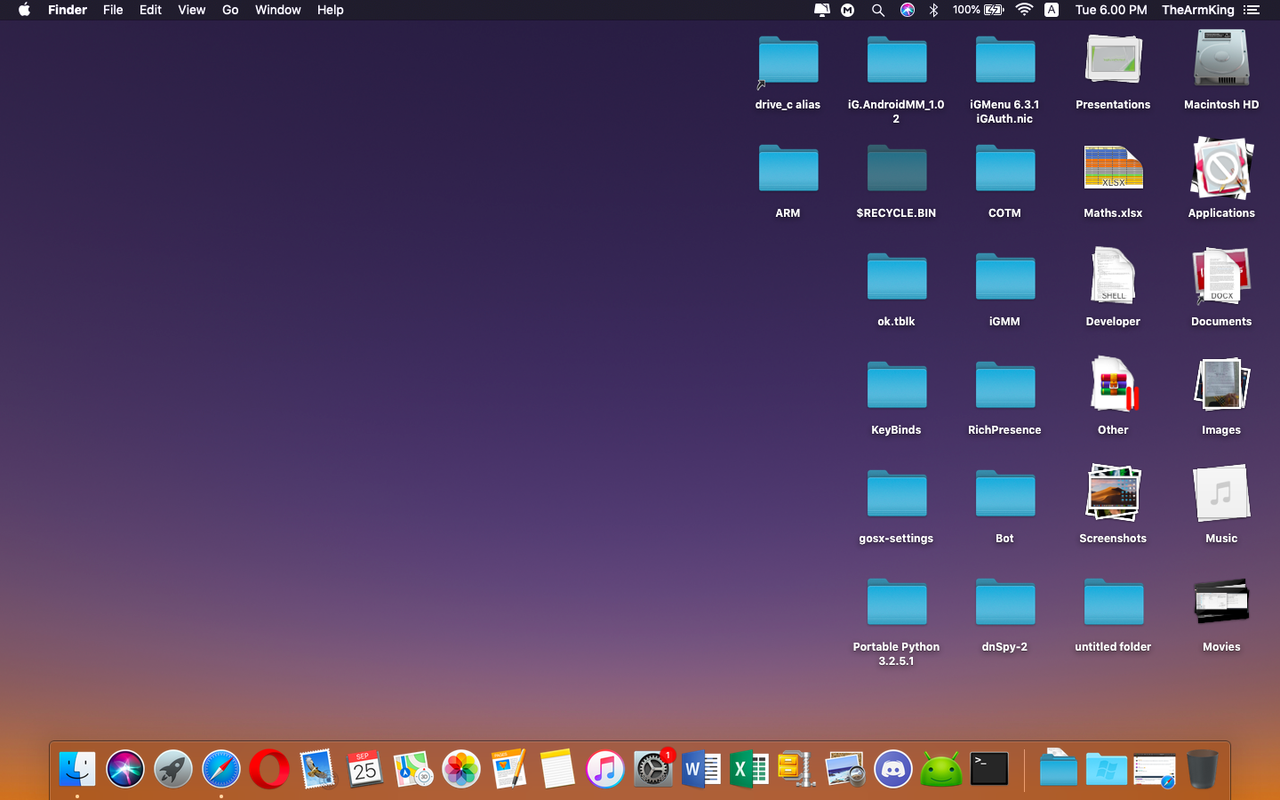
Task: Open System Preferences with the notification badge
Action: coord(653,769)
